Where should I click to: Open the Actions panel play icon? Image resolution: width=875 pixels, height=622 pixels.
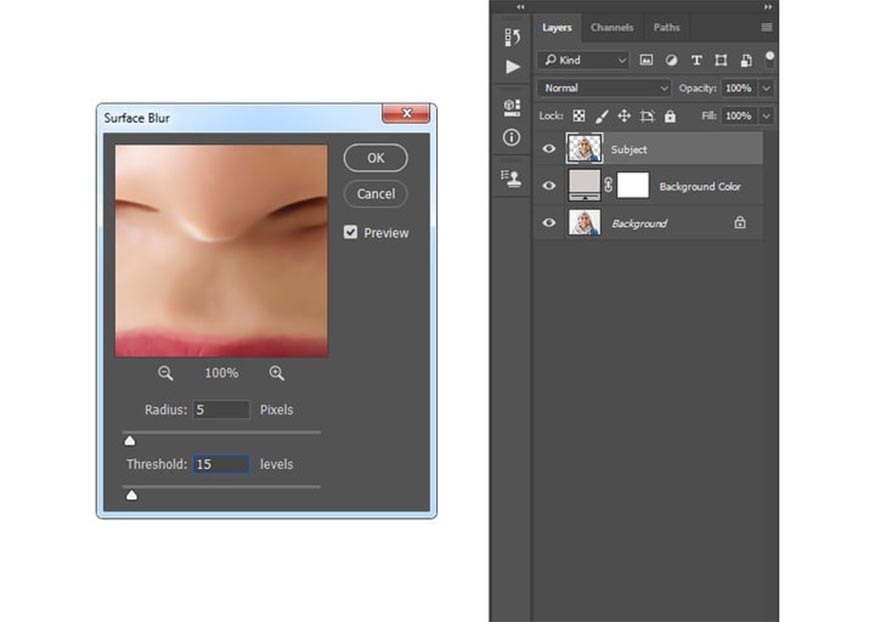tap(512, 67)
